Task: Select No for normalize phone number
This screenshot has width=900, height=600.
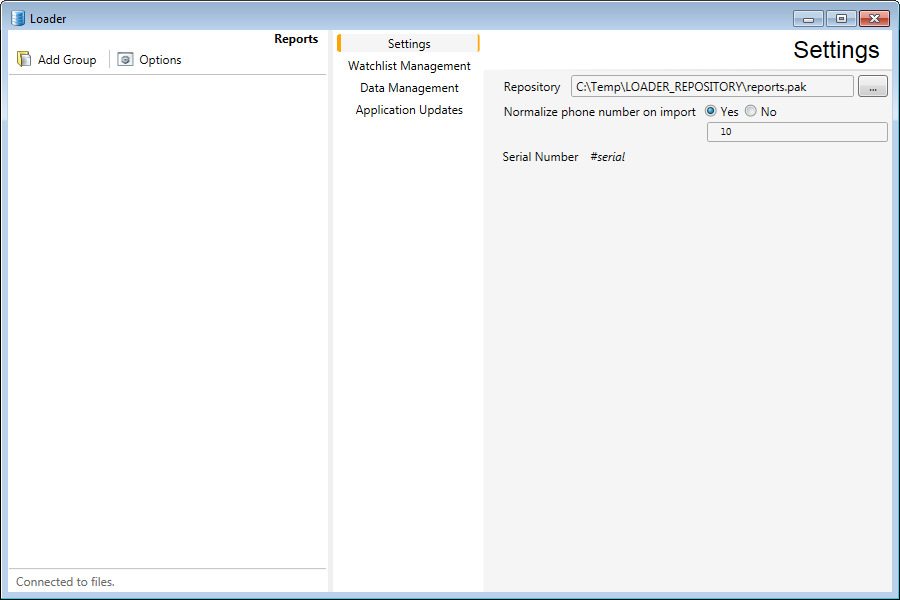Action: pyautogui.click(x=751, y=111)
